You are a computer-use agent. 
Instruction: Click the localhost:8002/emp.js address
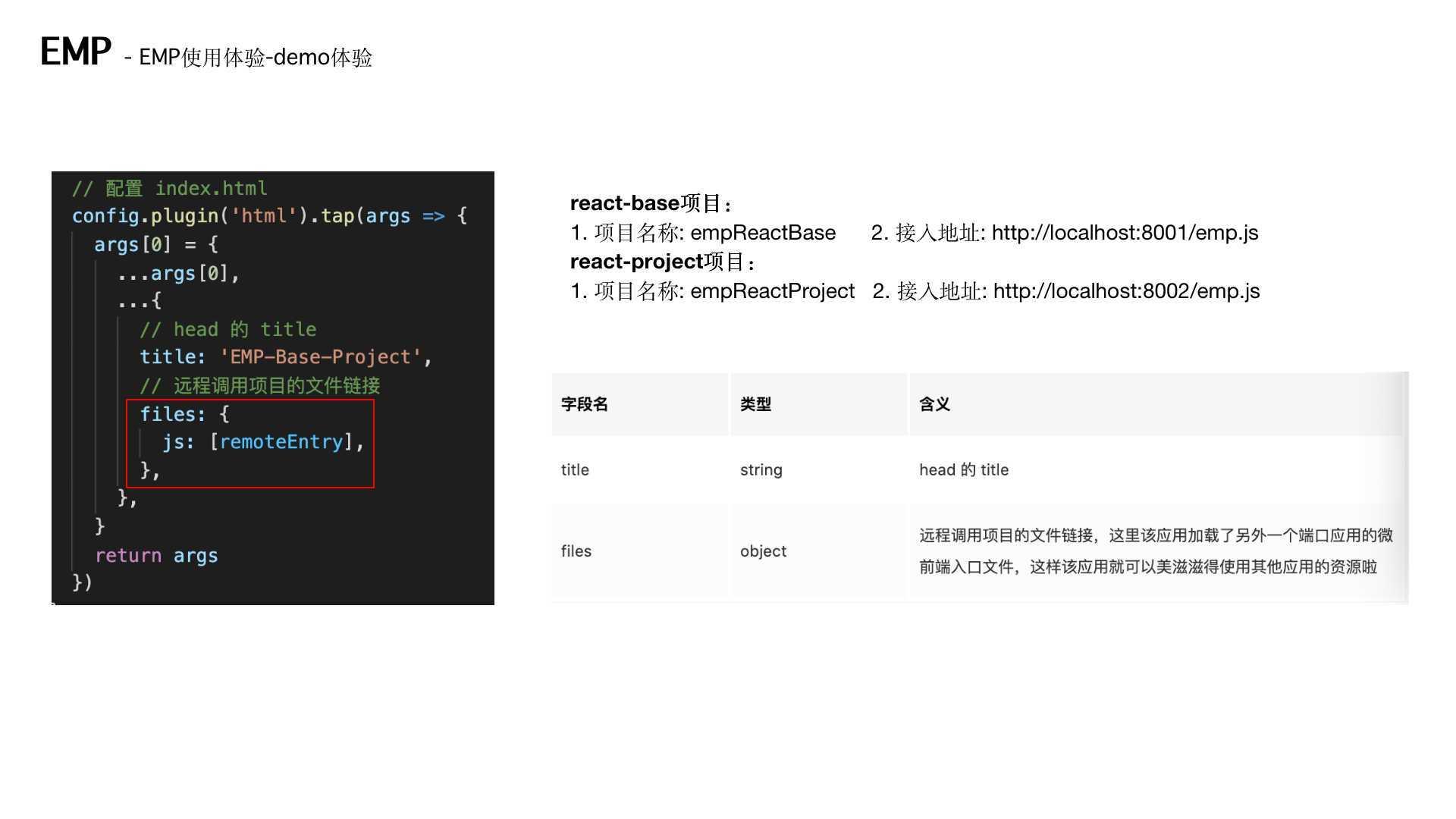click(1126, 291)
